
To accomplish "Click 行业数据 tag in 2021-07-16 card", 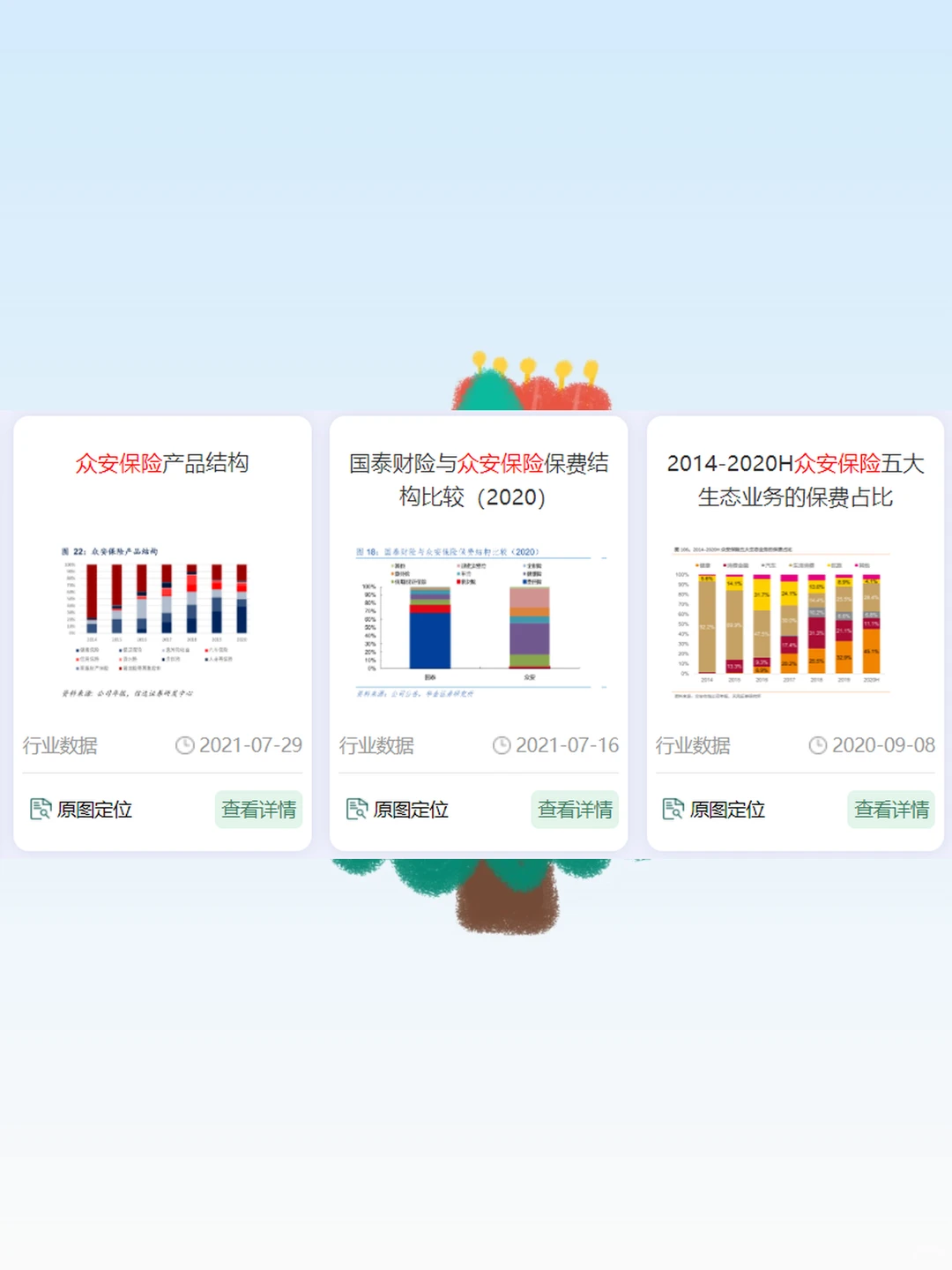I will tap(376, 746).
